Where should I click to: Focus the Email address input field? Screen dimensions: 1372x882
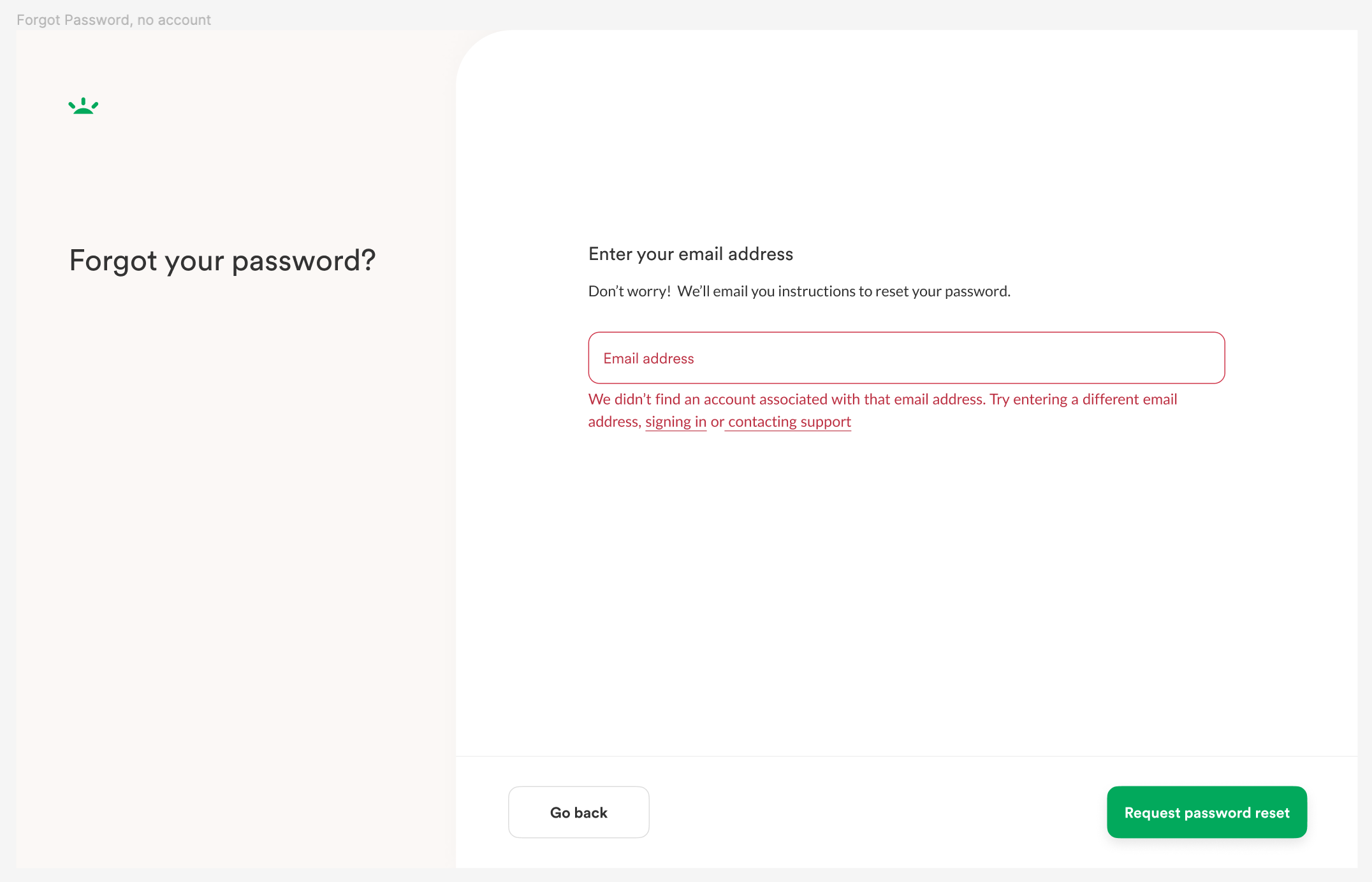click(906, 358)
